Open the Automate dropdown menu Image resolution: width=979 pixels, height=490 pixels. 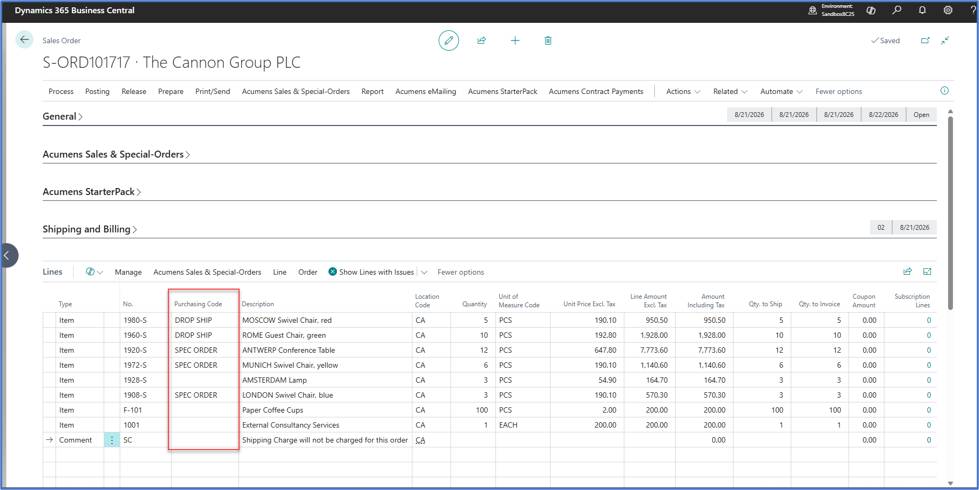pos(781,91)
